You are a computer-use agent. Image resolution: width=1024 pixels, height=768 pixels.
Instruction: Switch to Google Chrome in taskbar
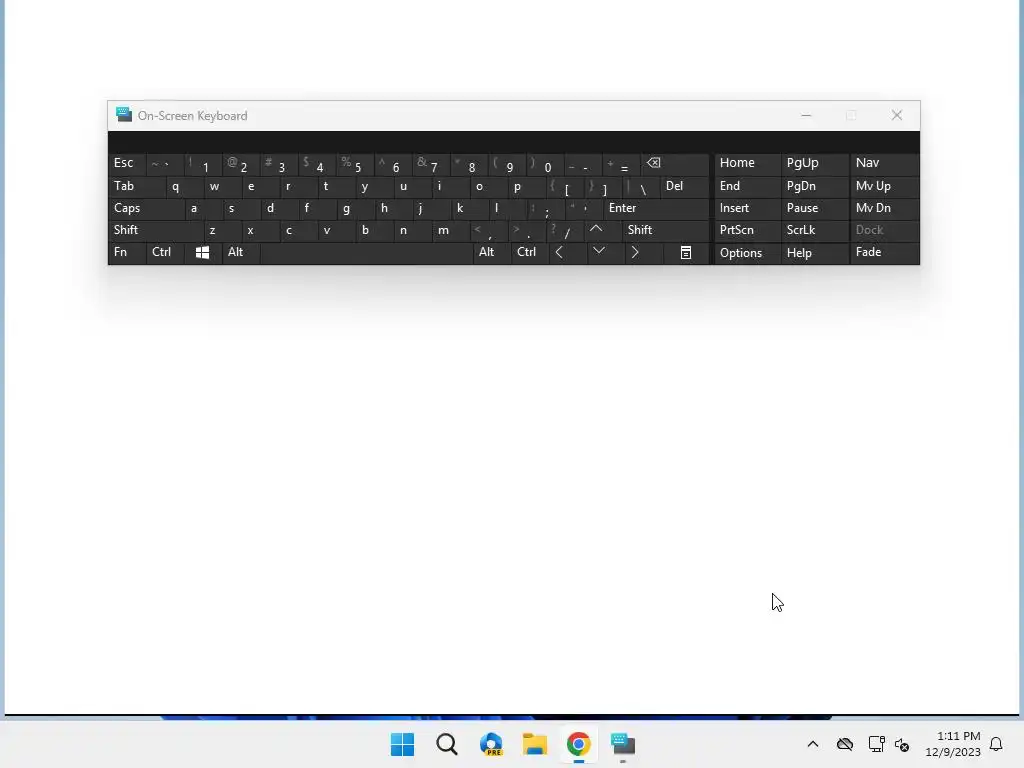tap(579, 744)
